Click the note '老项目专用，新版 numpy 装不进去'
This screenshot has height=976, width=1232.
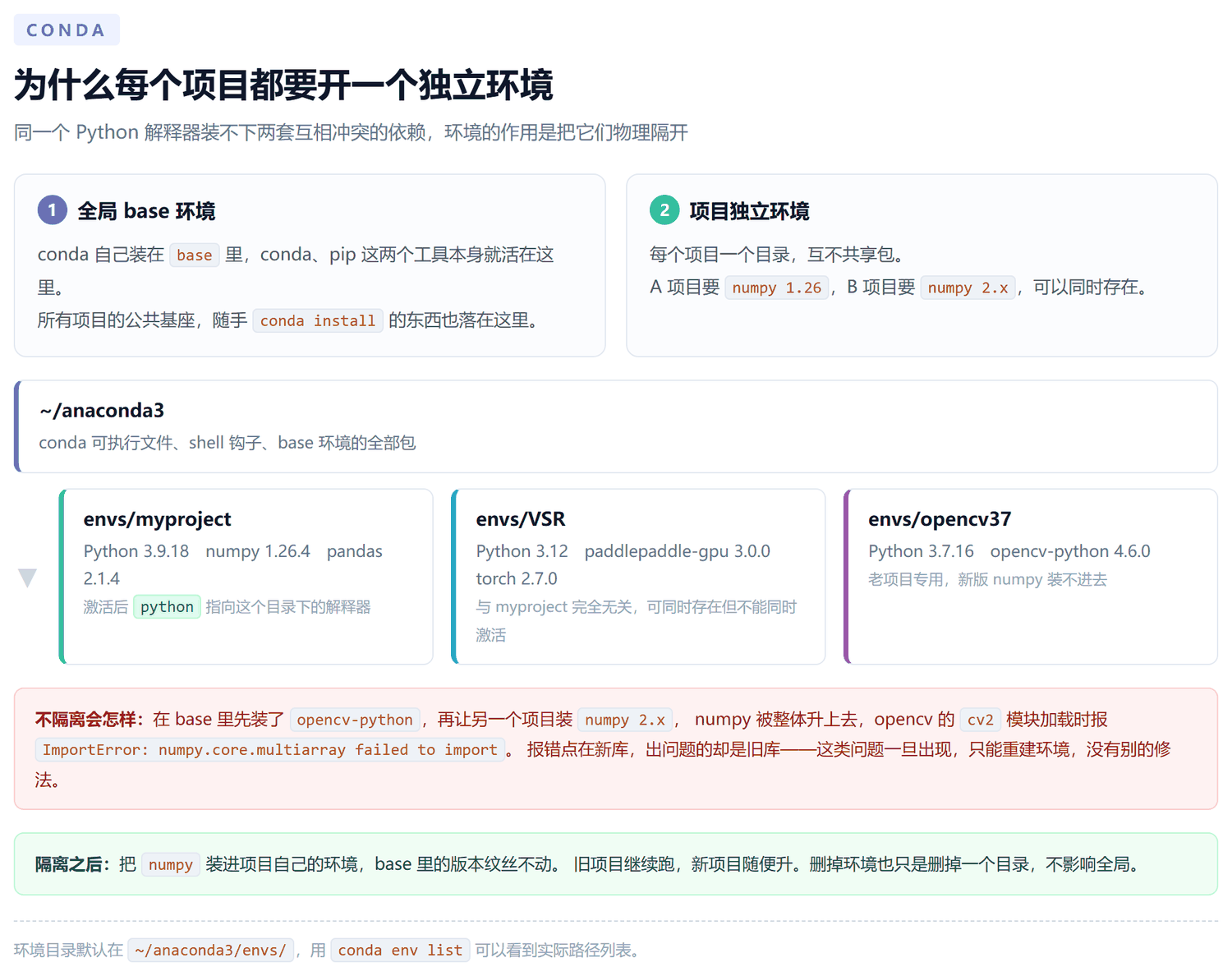click(x=987, y=579)
